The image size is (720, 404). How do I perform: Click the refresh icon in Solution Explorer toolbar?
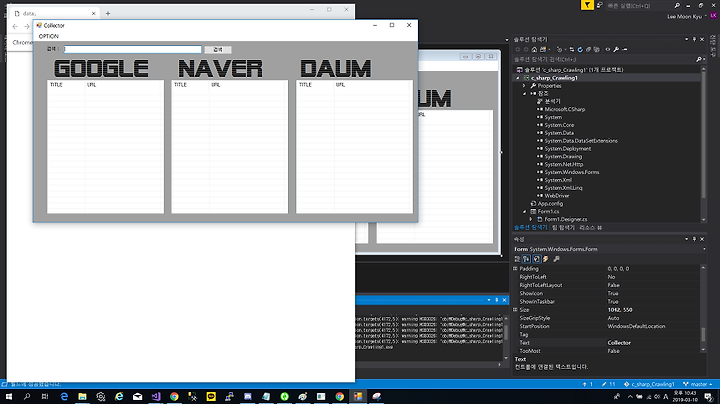[580, 50]
